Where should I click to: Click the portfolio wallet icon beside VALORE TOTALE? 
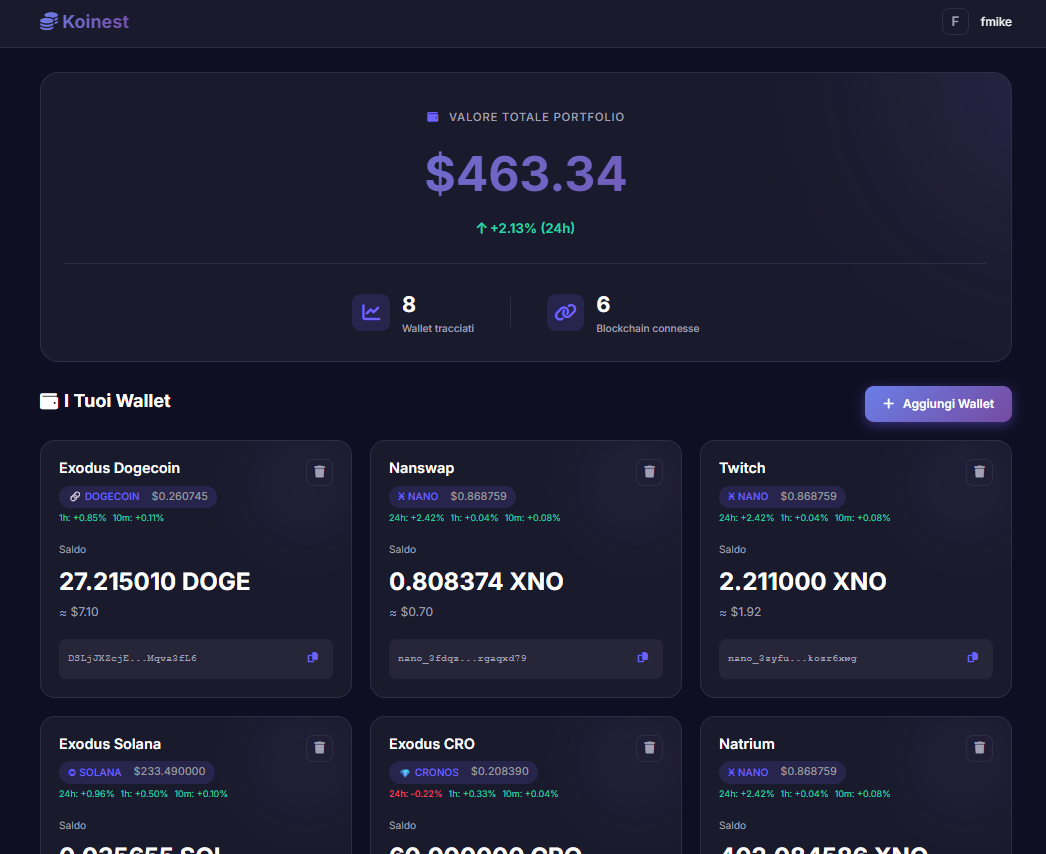point(432,117)
